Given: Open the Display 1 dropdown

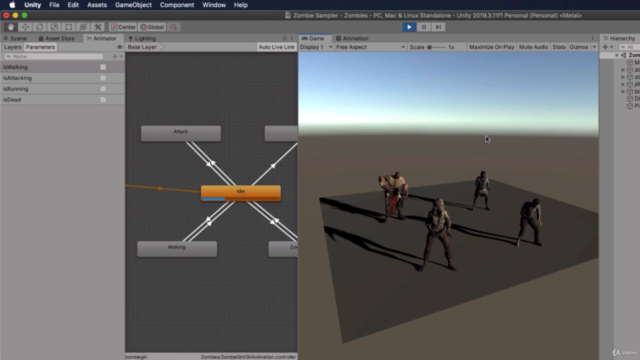Looking at the screenshot, I should (316, 47).
